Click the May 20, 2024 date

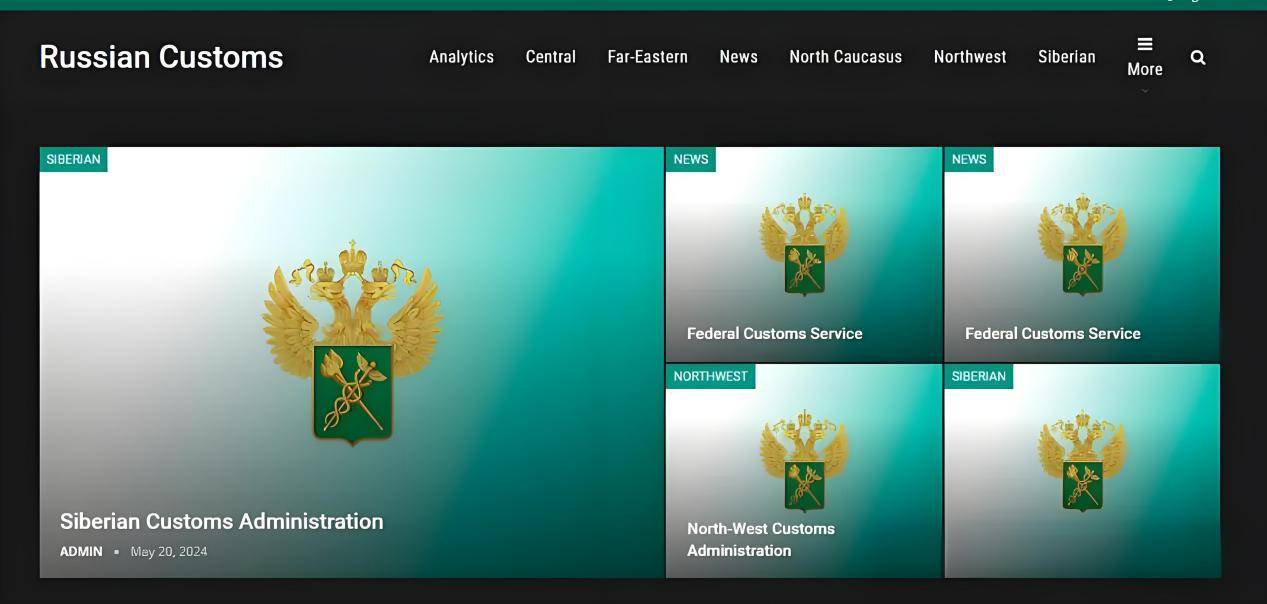point(169,551)
